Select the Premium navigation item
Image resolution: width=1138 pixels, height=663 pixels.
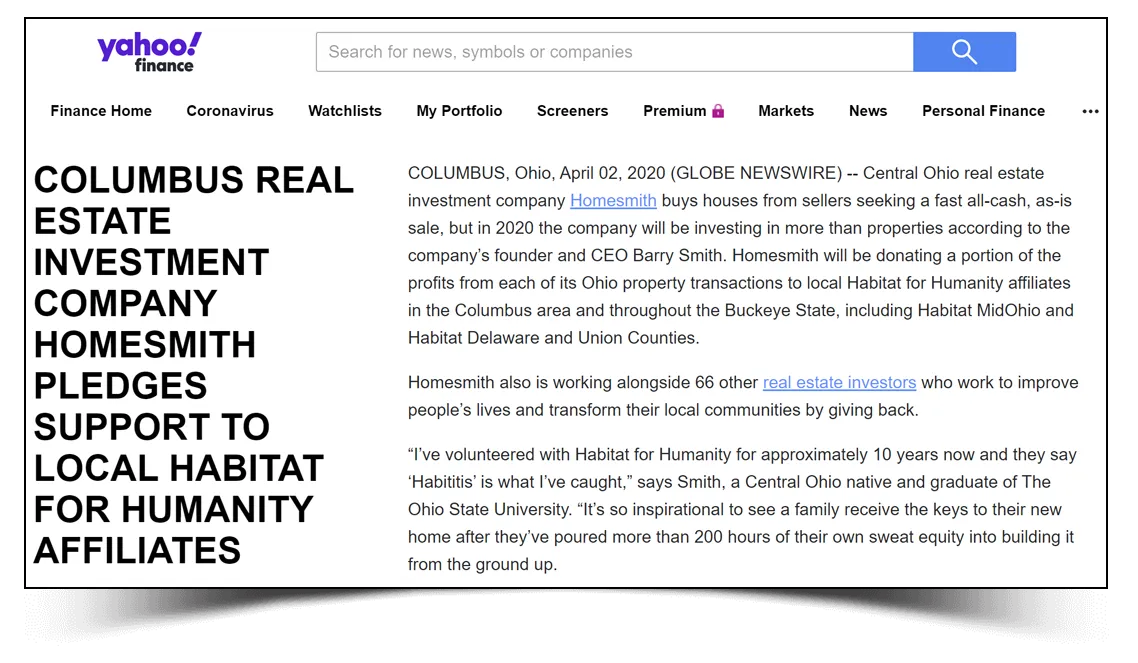684,111
